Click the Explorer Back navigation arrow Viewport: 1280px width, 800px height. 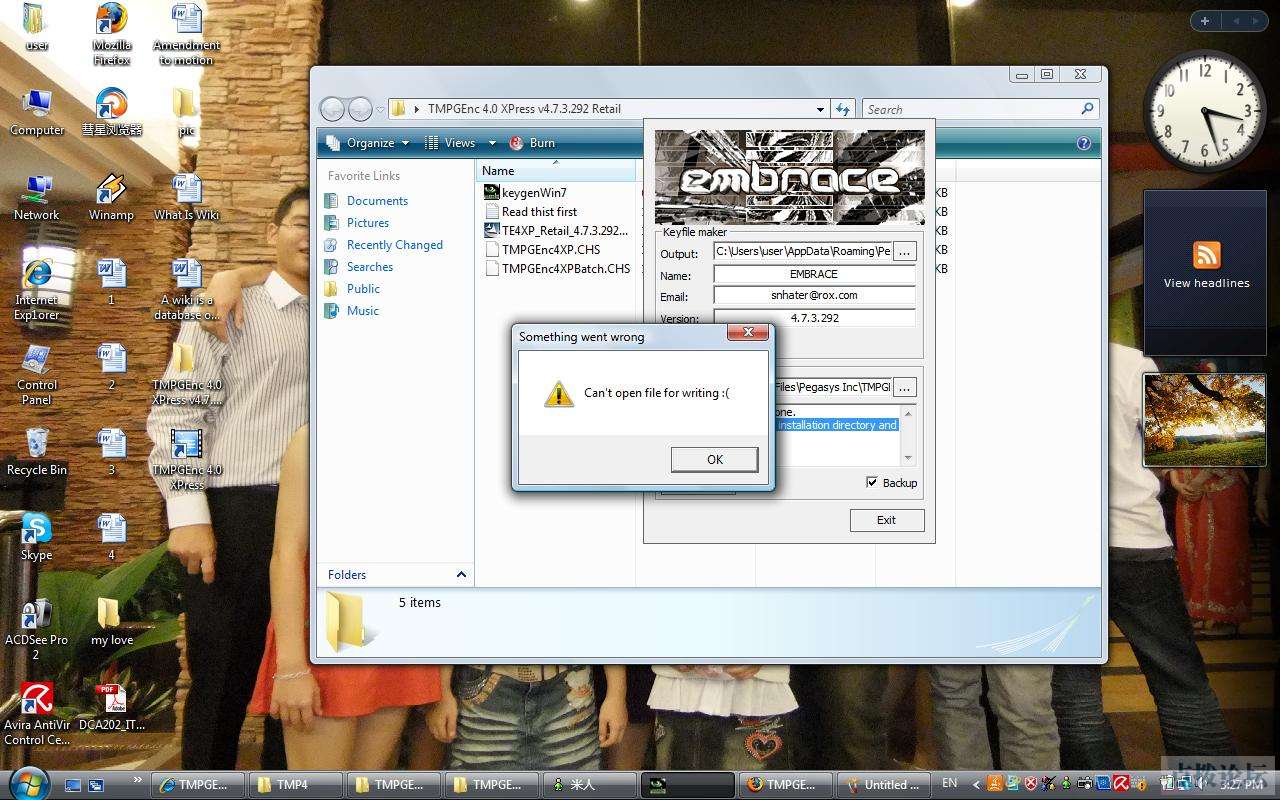pyautogui.click(x=332, y=109)
